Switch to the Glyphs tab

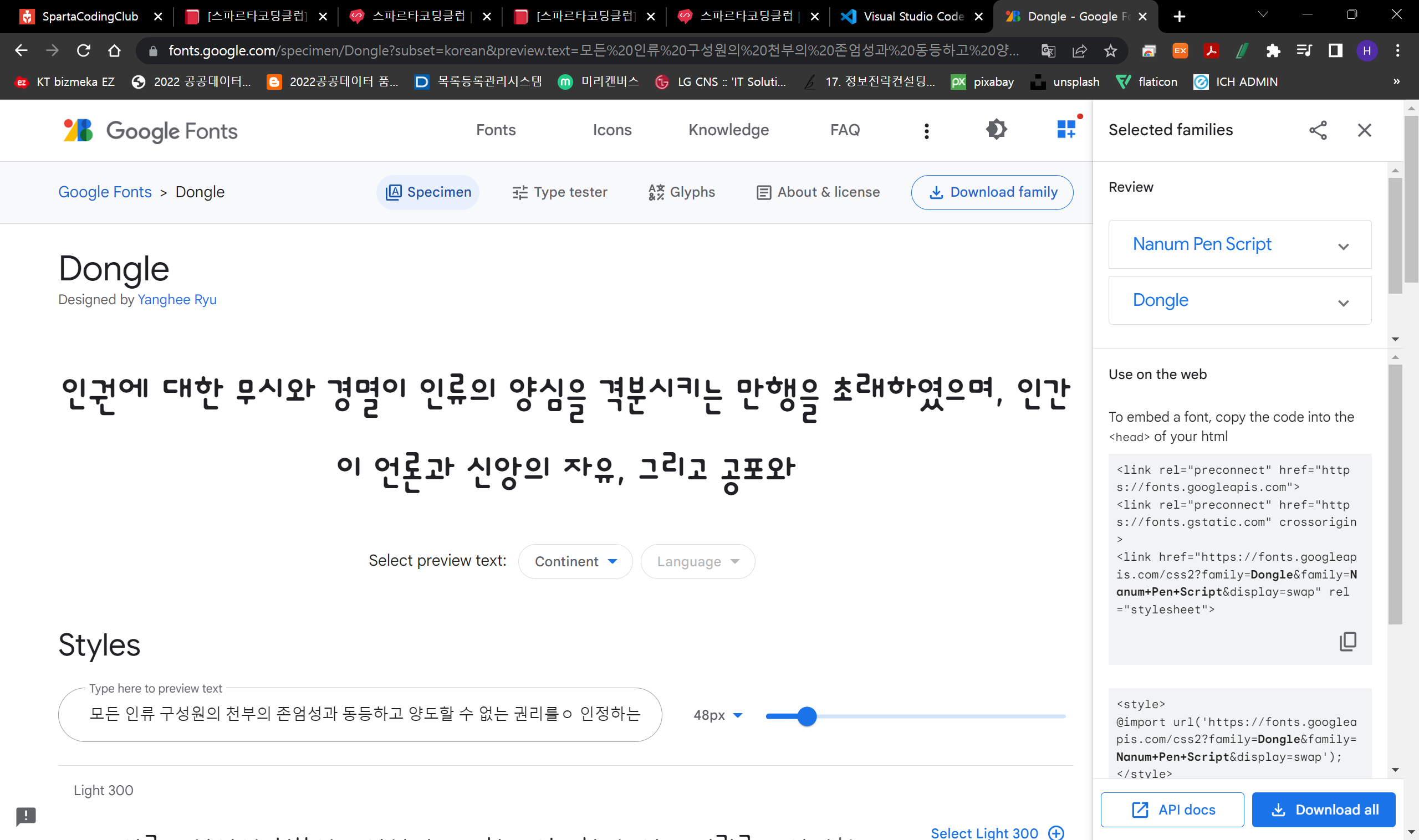[x=681, y=192]
